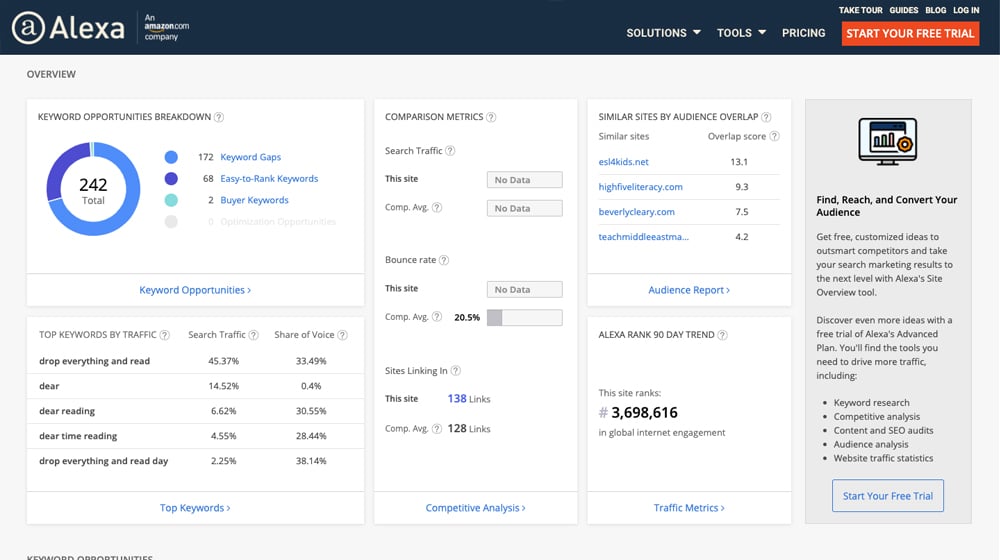Open the Easy-to-Rank Keywords link
This screenshot has width=1000, height=560.
point(269,179)
